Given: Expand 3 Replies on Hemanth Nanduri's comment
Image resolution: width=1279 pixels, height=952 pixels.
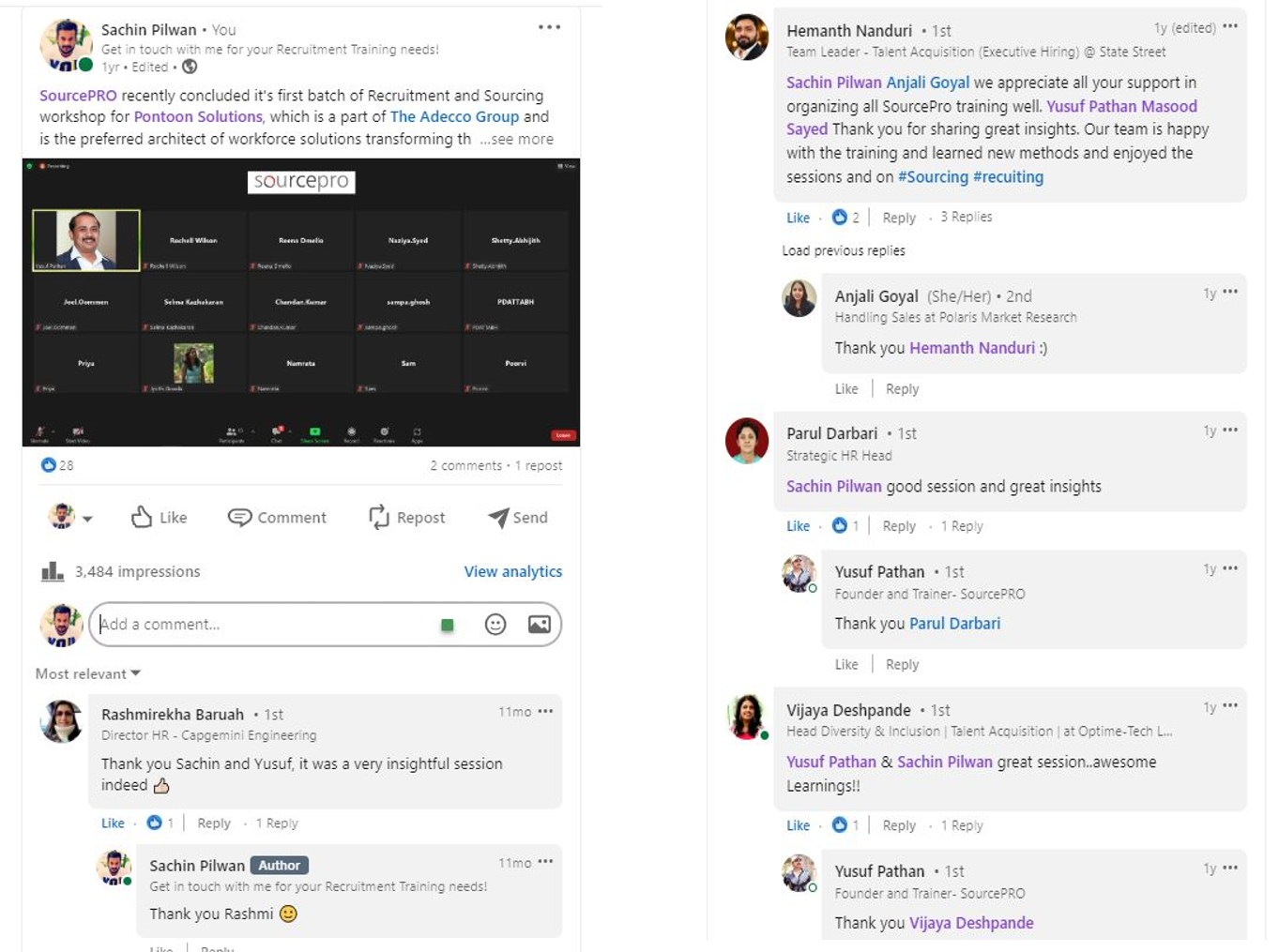Looking at the screenshot, I should 966,217.
